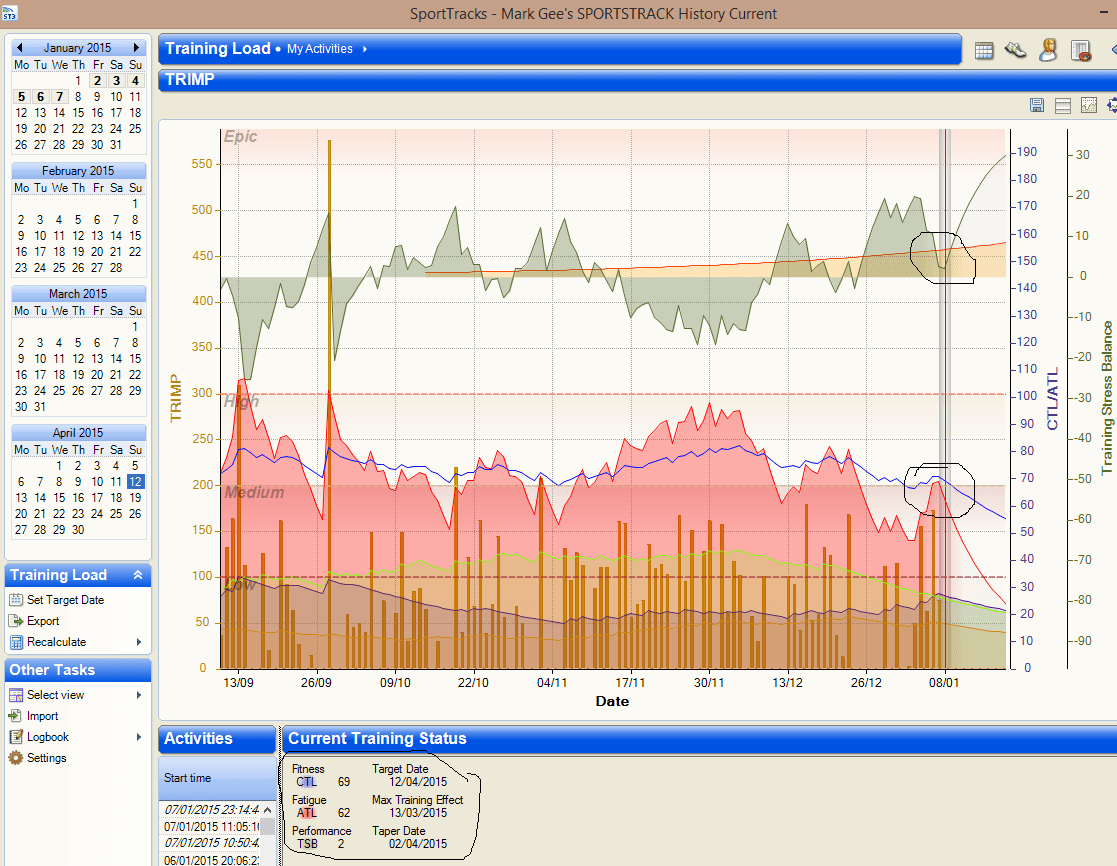Select April 12 in the calendar
Image resolution: width=1117 pixels, height=866 pixels.
[136, 481]
